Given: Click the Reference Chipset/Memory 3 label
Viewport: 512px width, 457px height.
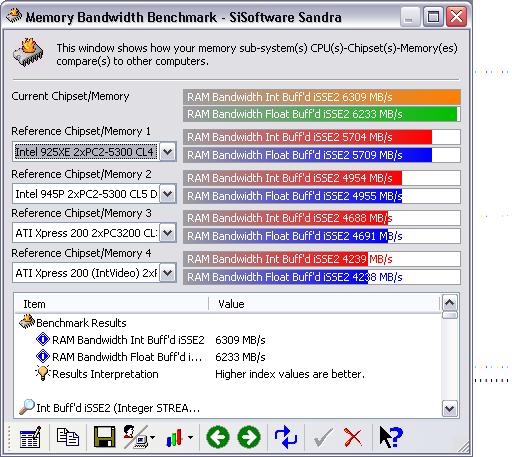Looking at the screenshot, I should (x=81, y=213).
